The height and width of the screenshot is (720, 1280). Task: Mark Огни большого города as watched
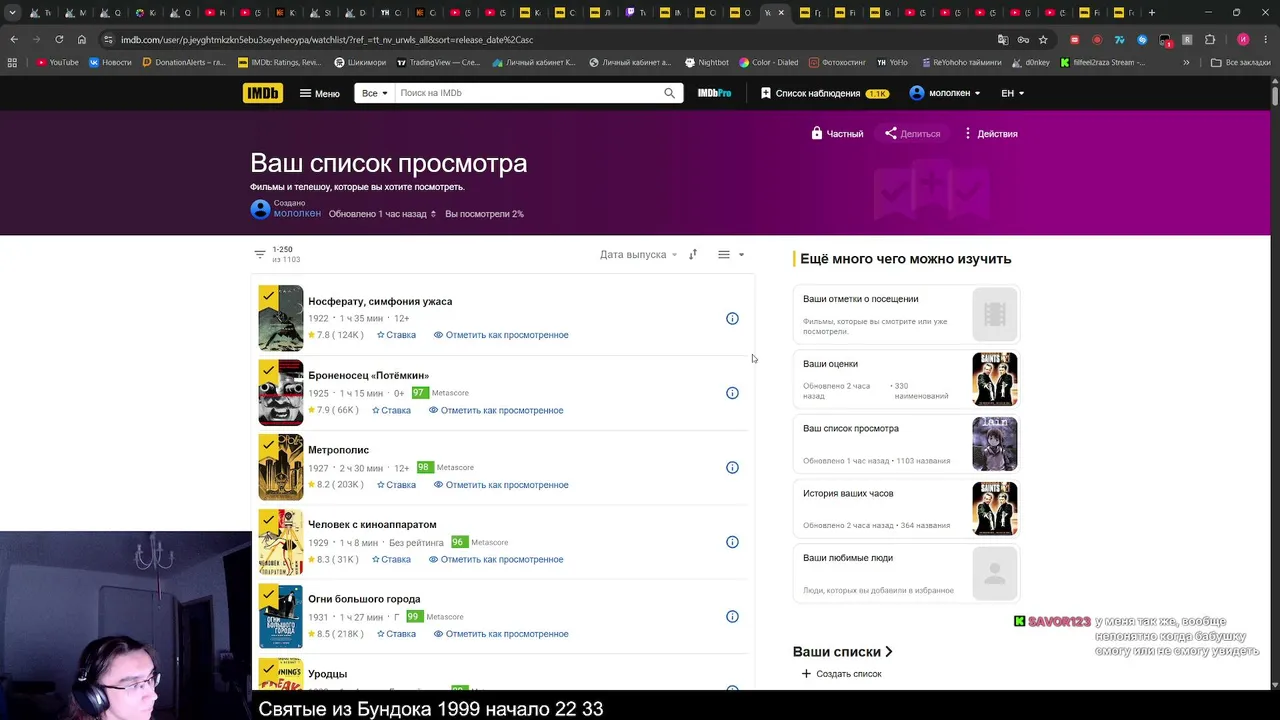(x=501, y=634)
